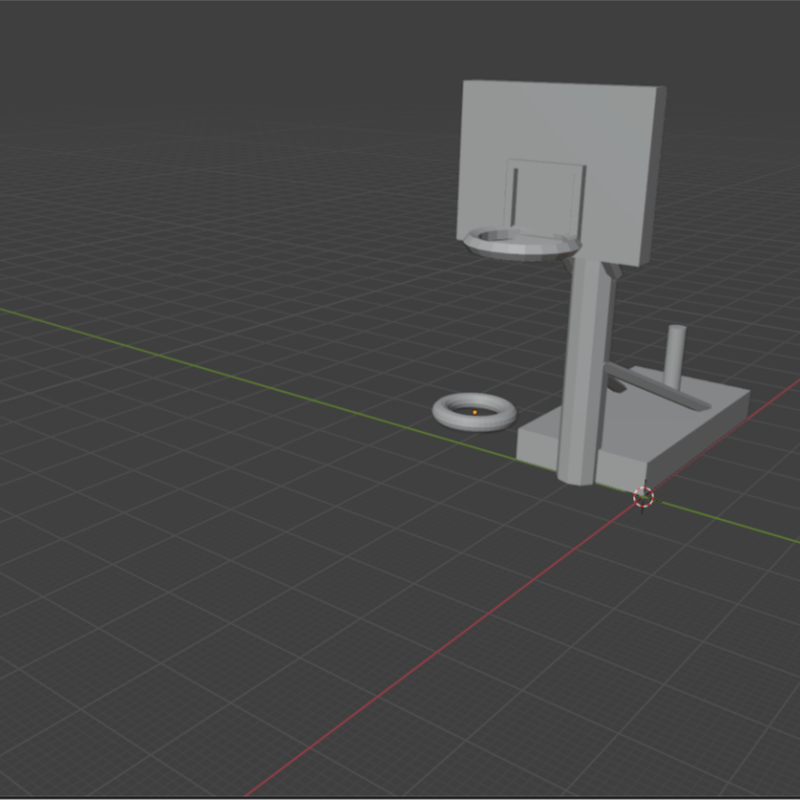The height and width of the screenshot is (800, 800).
Task: Click the 3D cursor crosshair
Action: coord(644,496)
